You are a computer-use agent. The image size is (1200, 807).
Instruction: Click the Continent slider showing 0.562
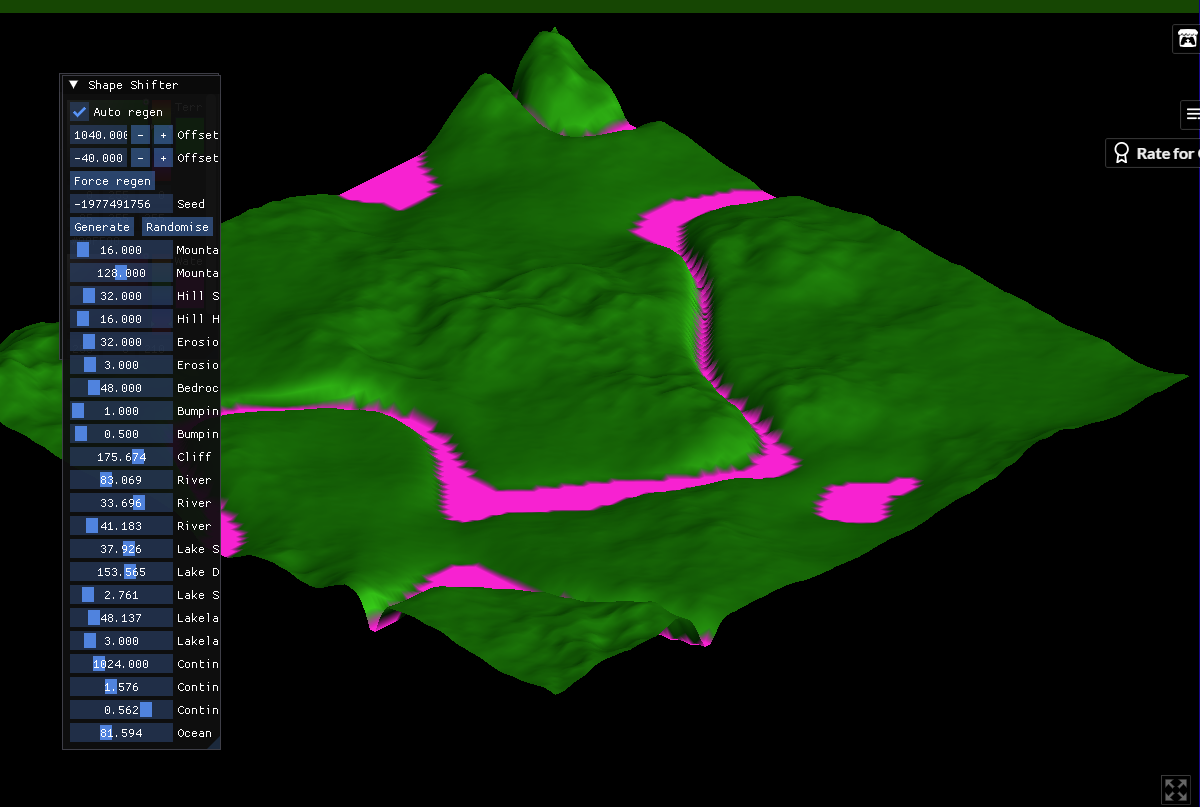pyautogui.click(x=121, y=710)
